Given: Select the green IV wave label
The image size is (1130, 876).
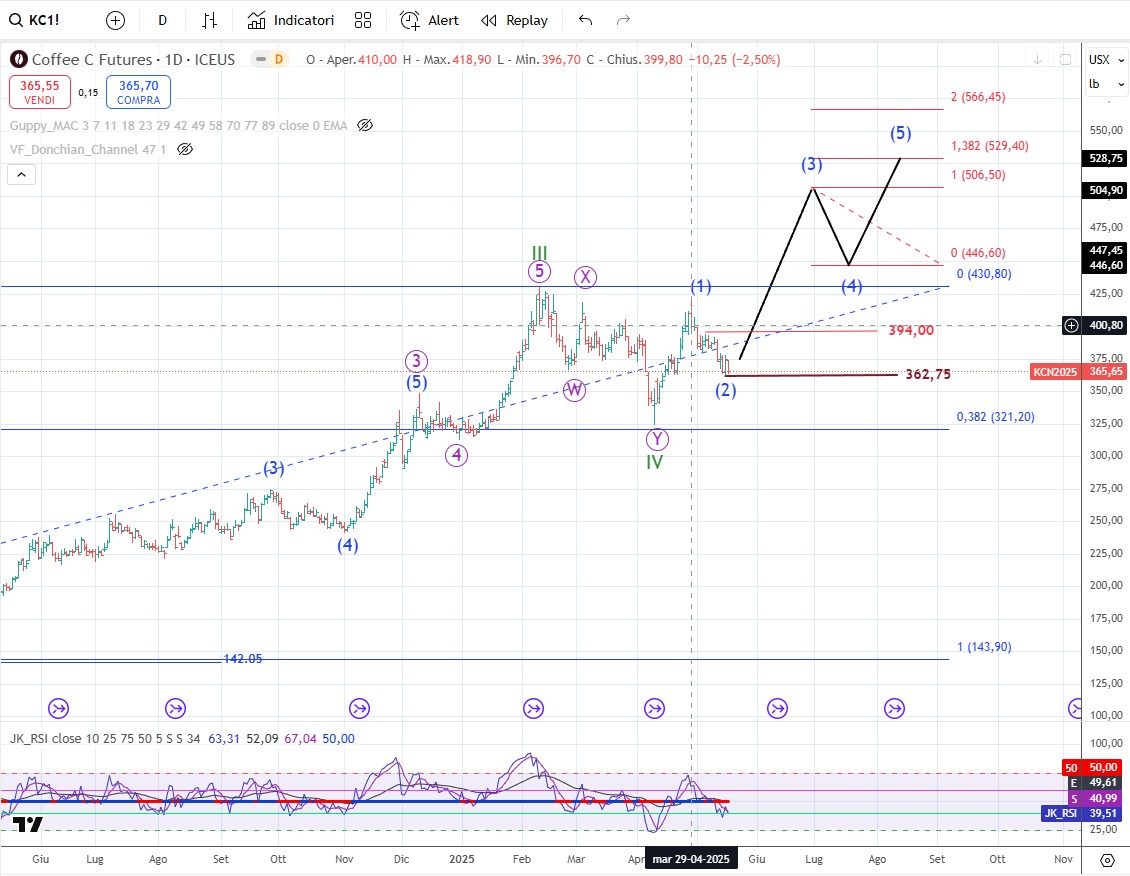Looking at the screenshot, I should click(x=654, y=462).
